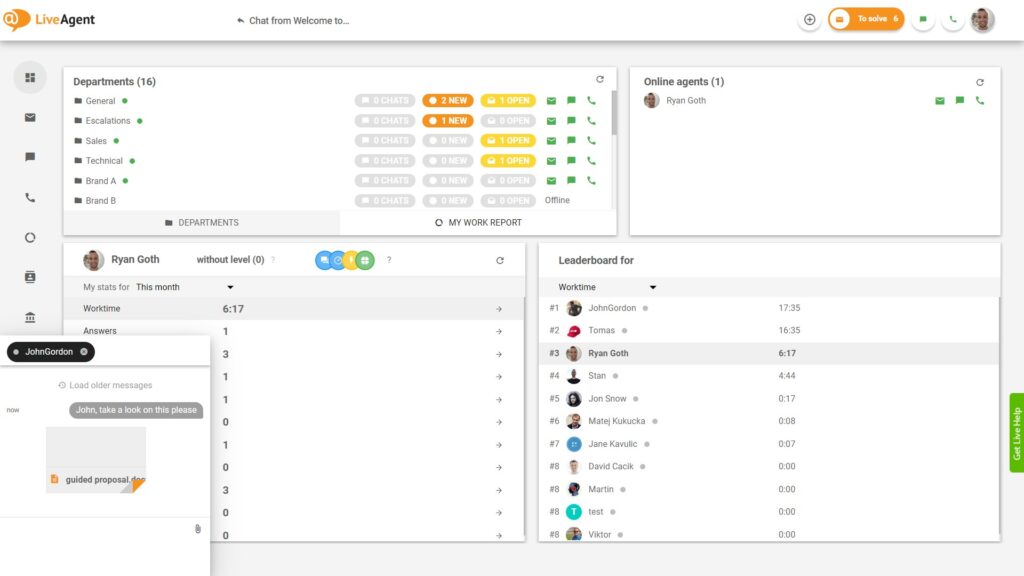Refresh the Departments panel

[x=599, y=78]
